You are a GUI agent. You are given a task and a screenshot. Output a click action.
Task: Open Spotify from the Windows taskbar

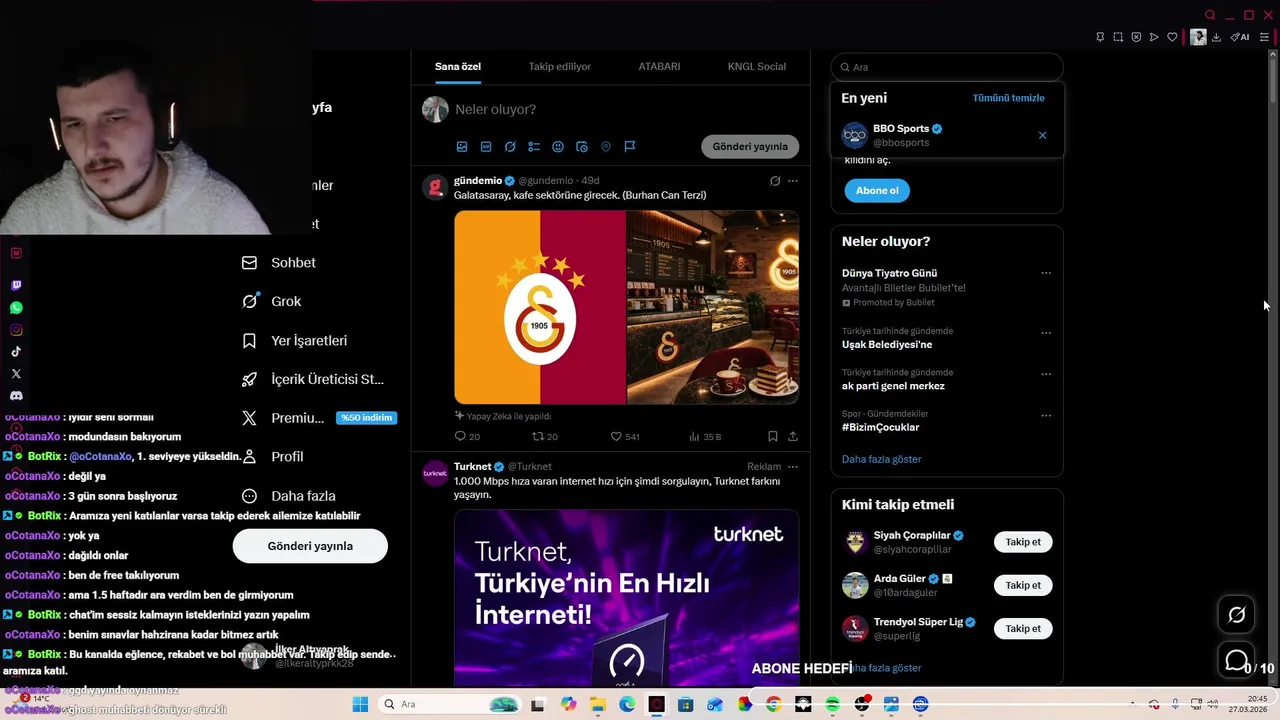tap(832, 704)
